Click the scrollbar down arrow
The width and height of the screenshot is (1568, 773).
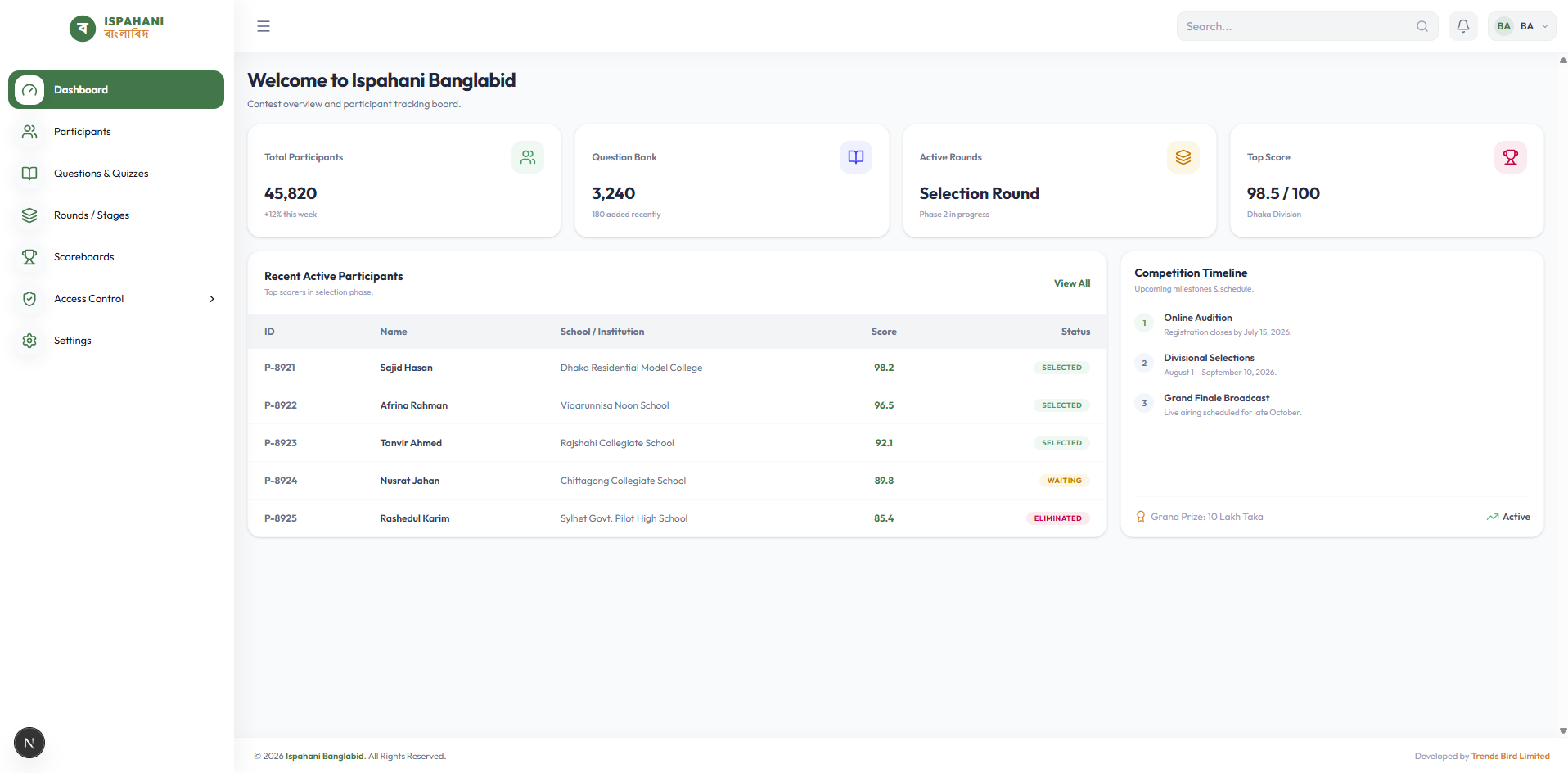pyautogui.click(x=1563, y=730)
